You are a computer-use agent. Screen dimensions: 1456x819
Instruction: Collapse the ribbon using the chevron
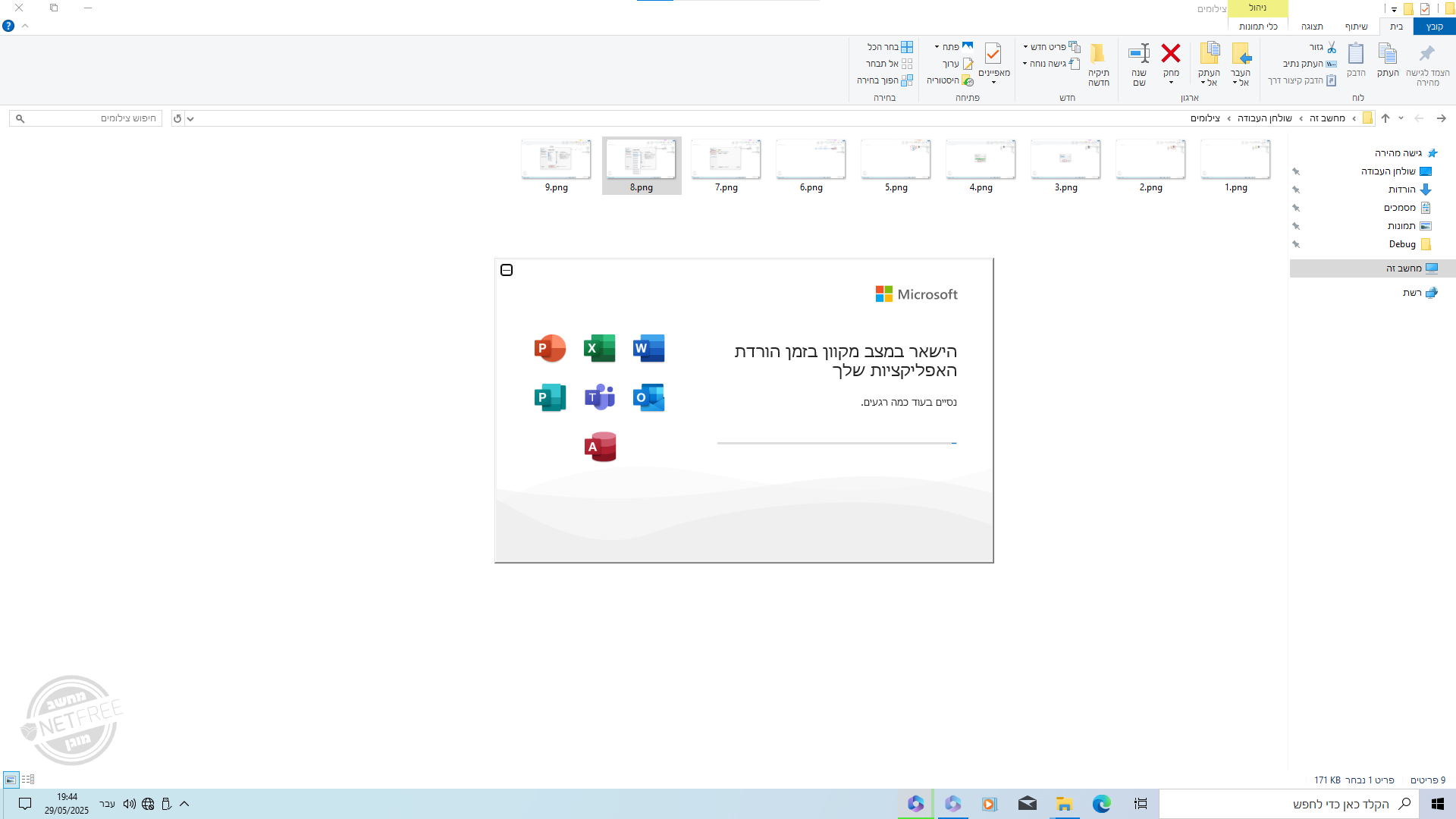pos(25,26)
